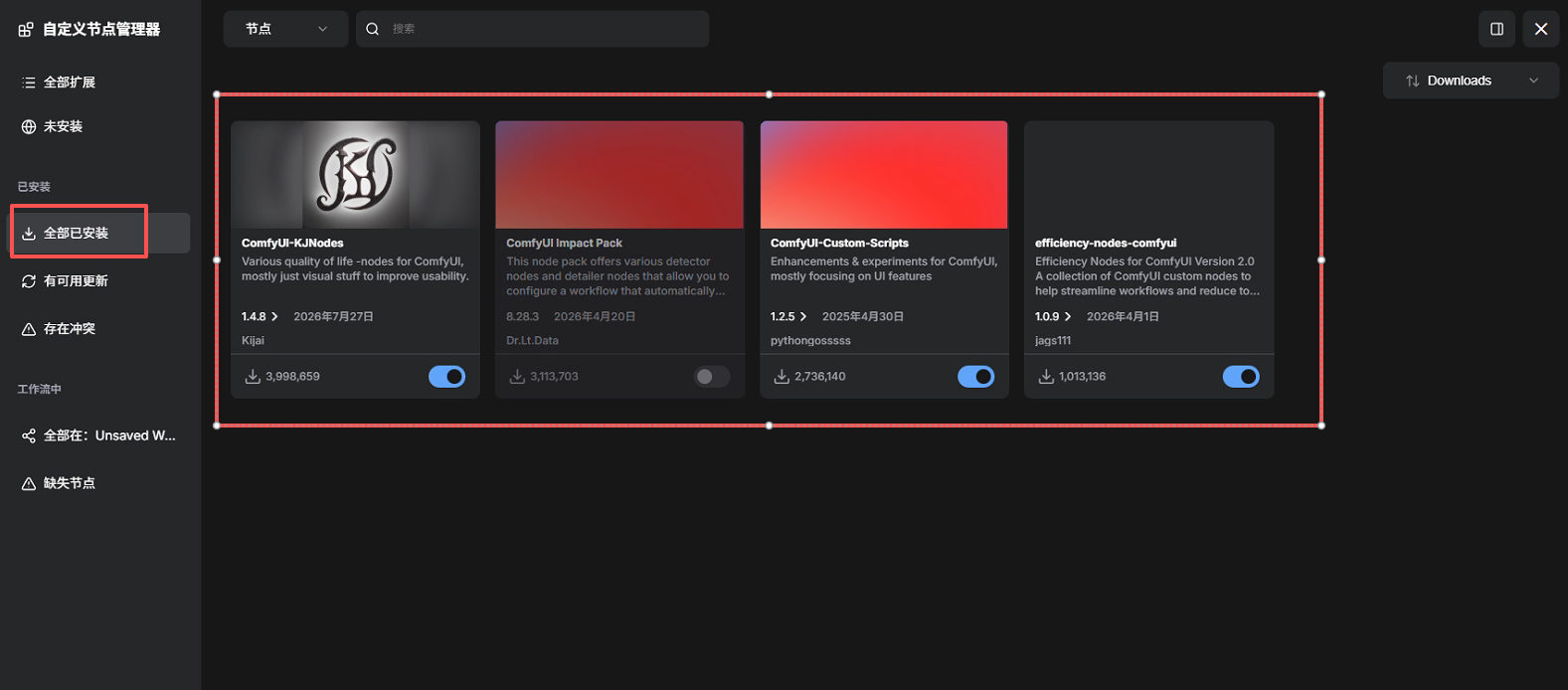Click the author name Dr.Lt.Data
Viewport: 1568px width, 690px height.
532,340
